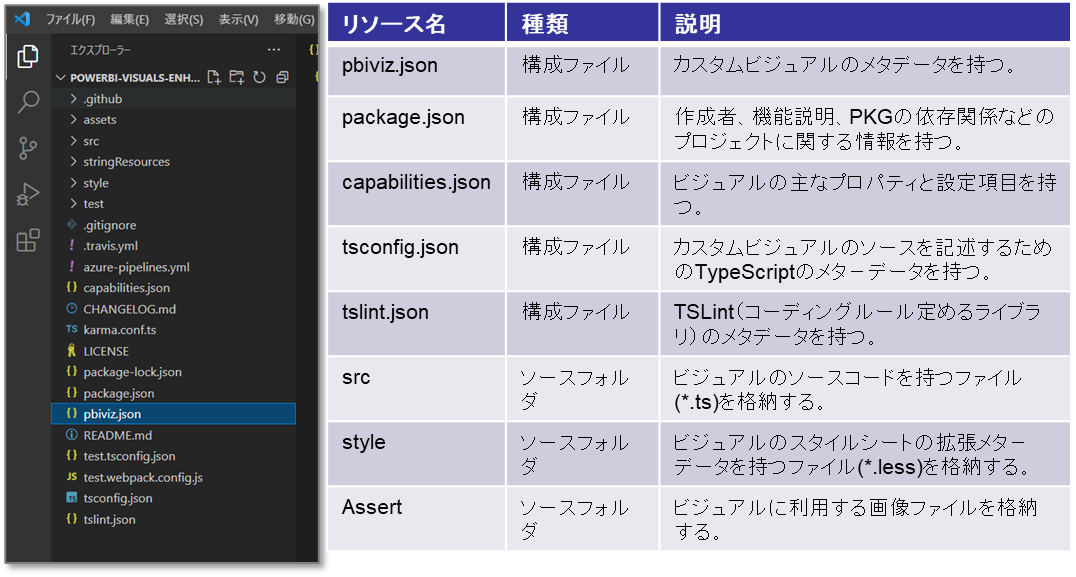Open the karma.conf.ts file
Screen dimensions: 1076x577
click(174, 330)
